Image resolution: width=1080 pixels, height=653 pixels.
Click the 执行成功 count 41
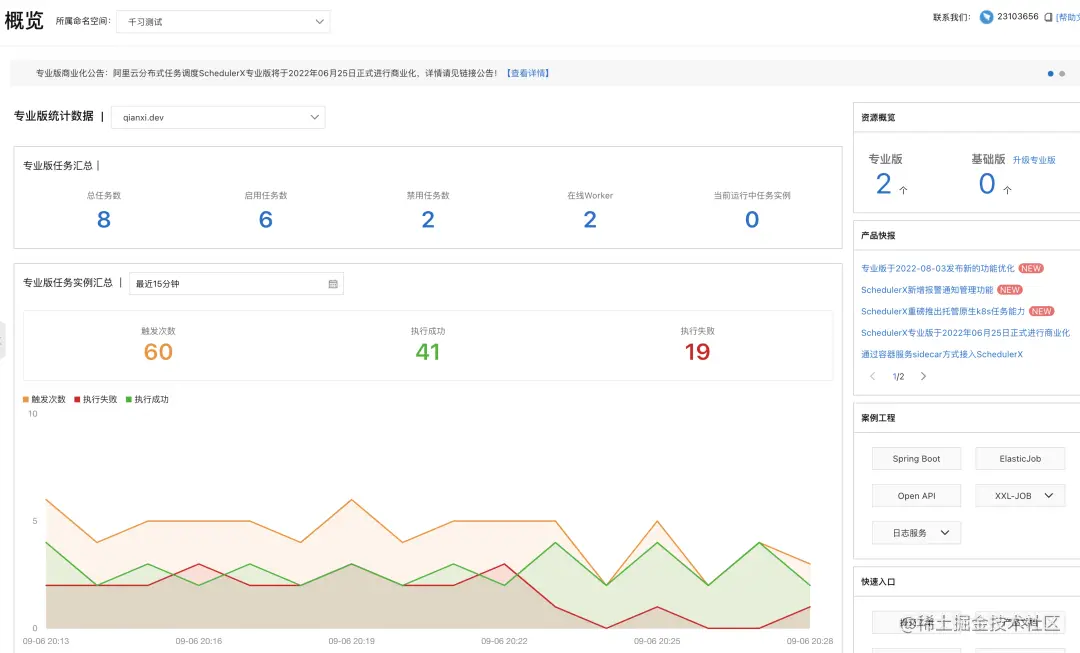tap(428, 352)
